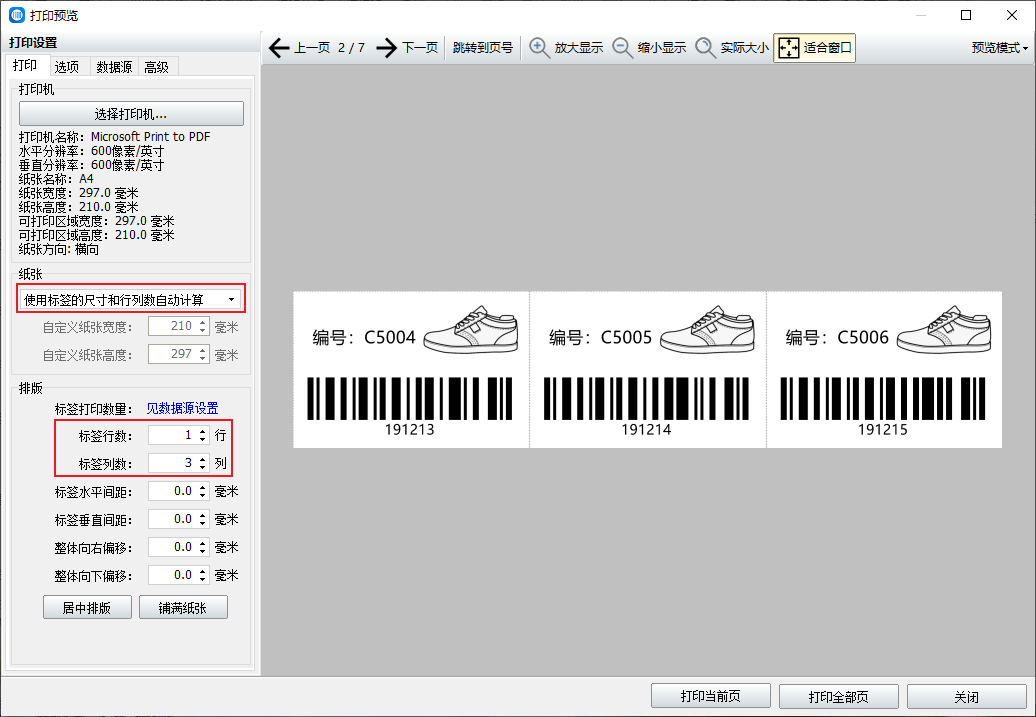Switch to the 打印 tab
The height and width of the screenshot is (717, 1036).
pyautogui.click(x=25, y=65)
